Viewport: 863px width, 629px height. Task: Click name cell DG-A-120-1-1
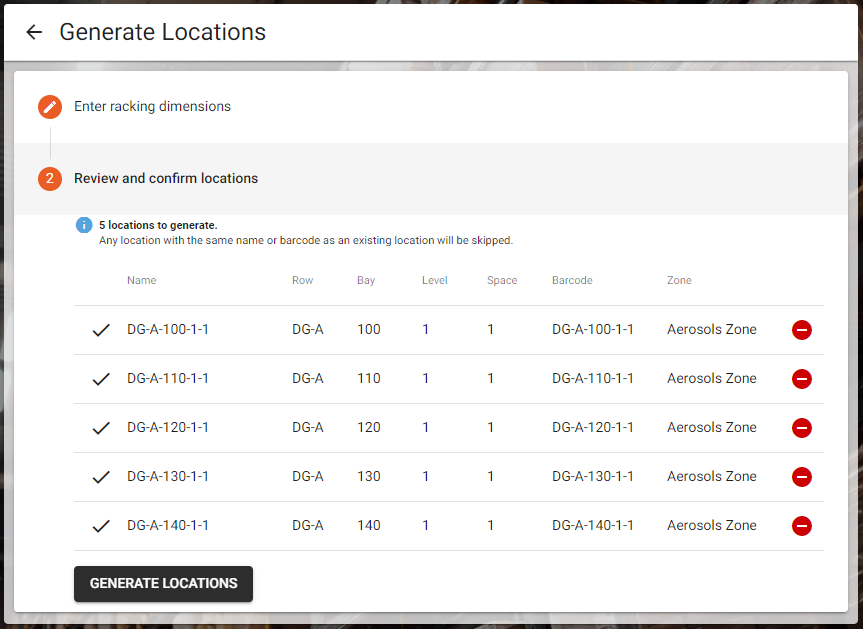tap(168, 427)
